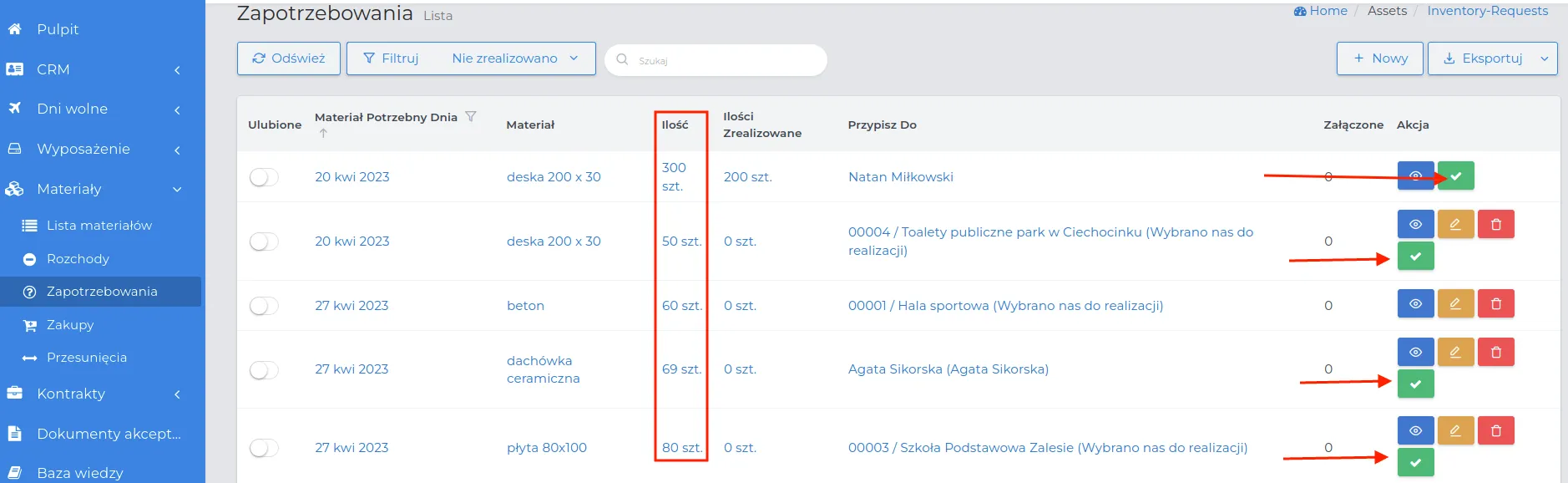Open the Nie zrealizowano filter dropdown
Viewport: 1568px width, 483px height.
tap(515, 58)
